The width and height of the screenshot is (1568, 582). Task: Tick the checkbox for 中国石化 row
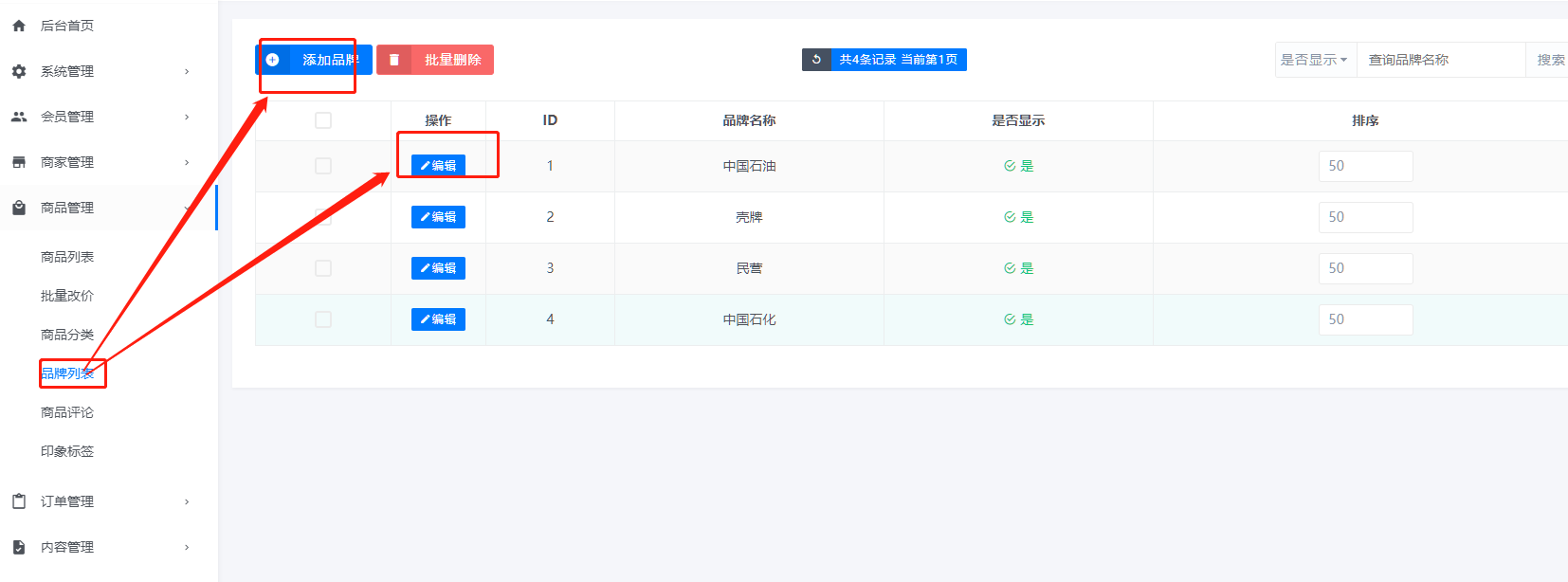pos(323,319)
